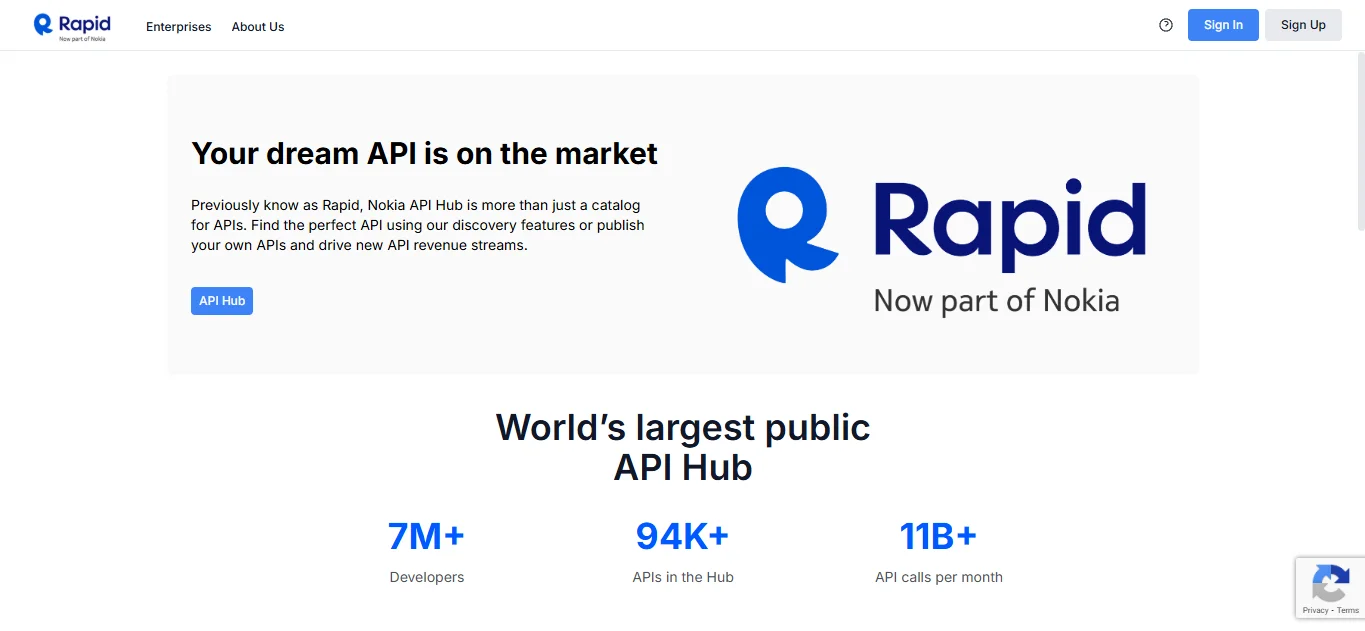The height and width of the screenshot is (631, 1365).
Task: Click the Sign Up button
Action: (1302, 24)
